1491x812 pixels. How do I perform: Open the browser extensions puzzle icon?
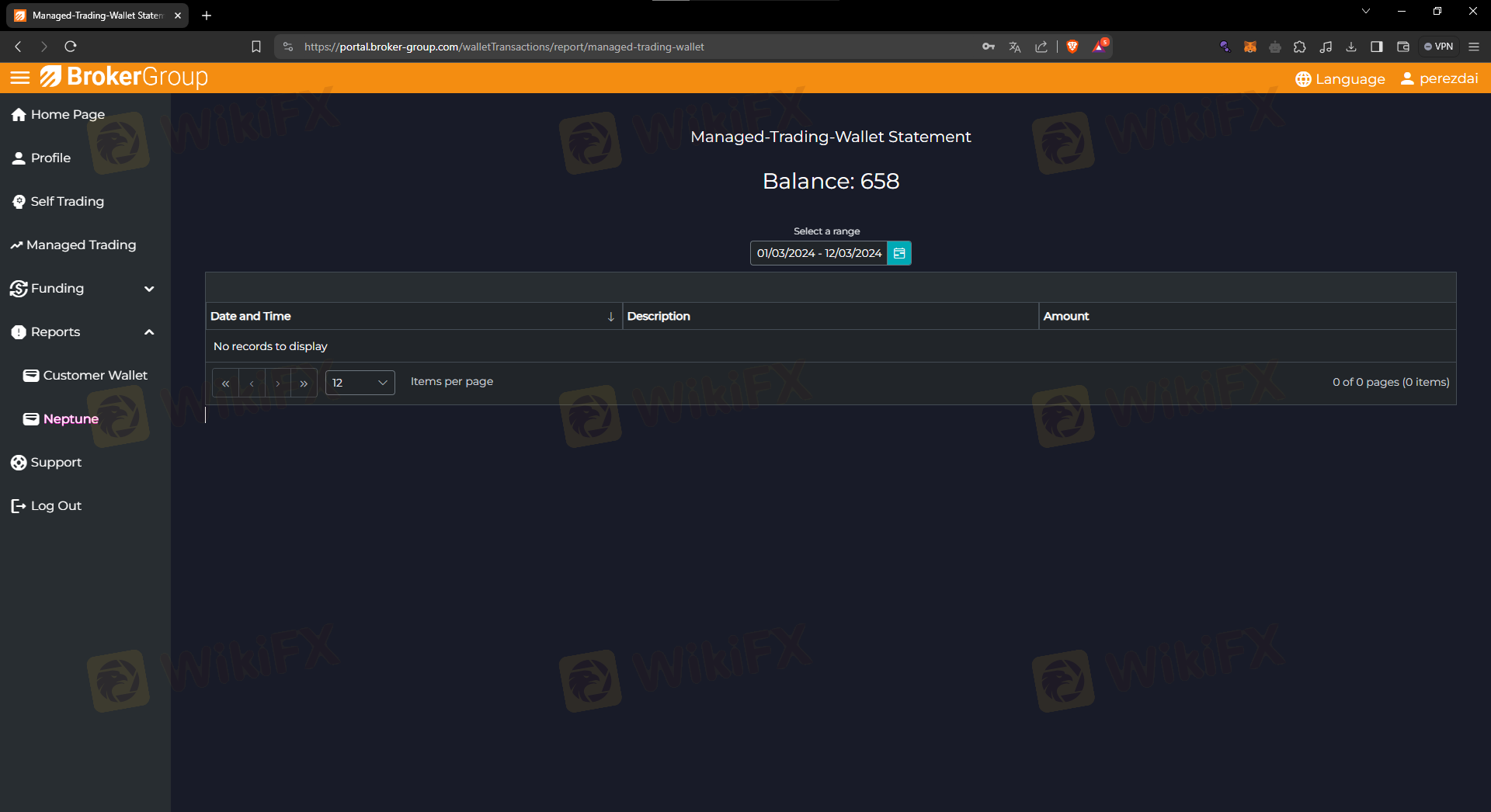(x=1300, y=47)
